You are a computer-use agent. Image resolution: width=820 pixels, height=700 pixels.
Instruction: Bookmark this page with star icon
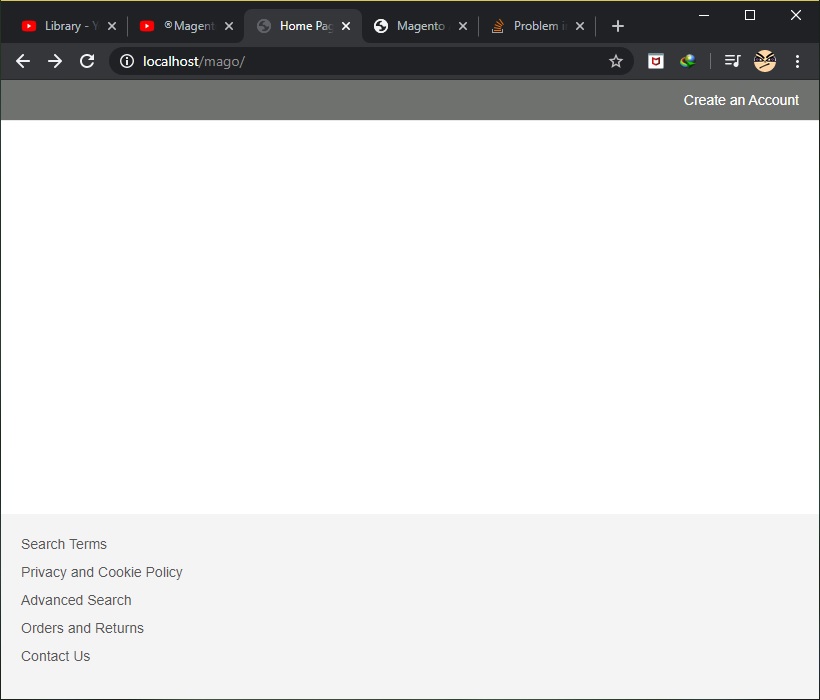[616, 61]
